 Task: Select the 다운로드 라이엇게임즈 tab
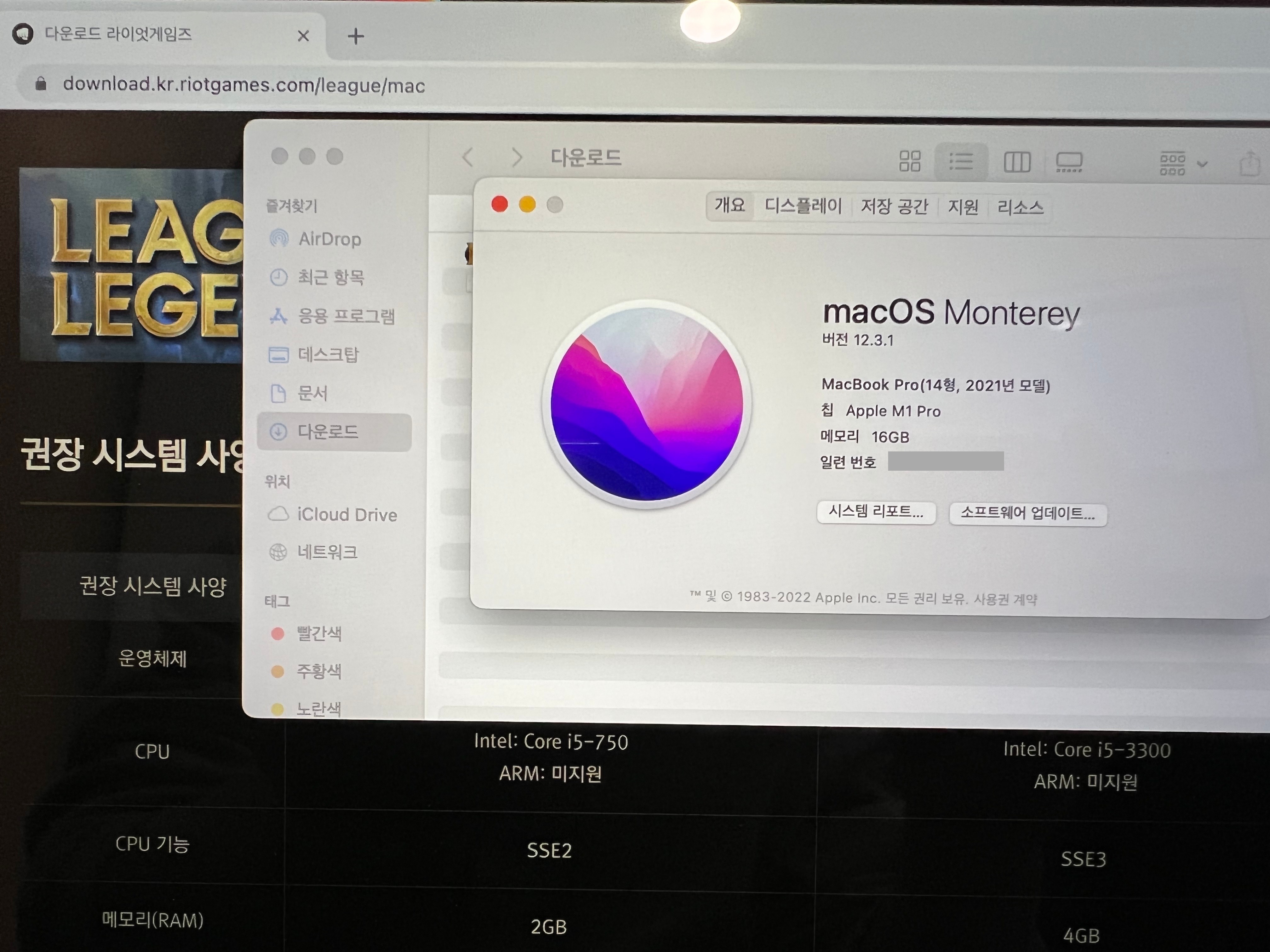click(x=163, y=34)
